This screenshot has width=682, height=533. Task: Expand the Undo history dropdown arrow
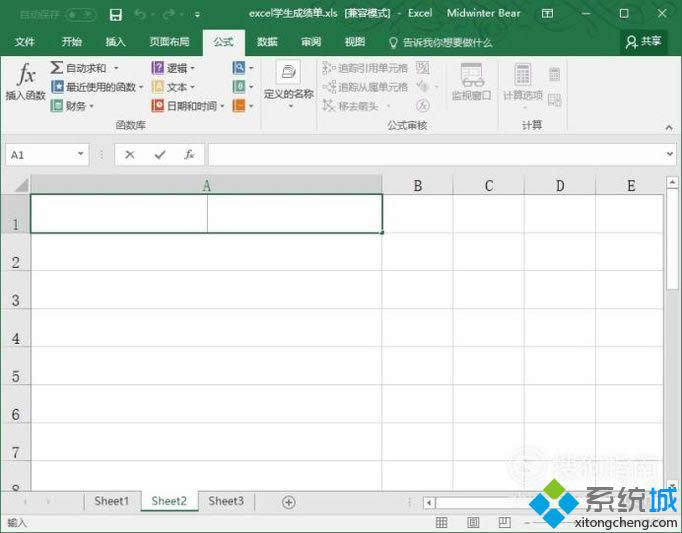pyautogui.click(x=153, y=15)
